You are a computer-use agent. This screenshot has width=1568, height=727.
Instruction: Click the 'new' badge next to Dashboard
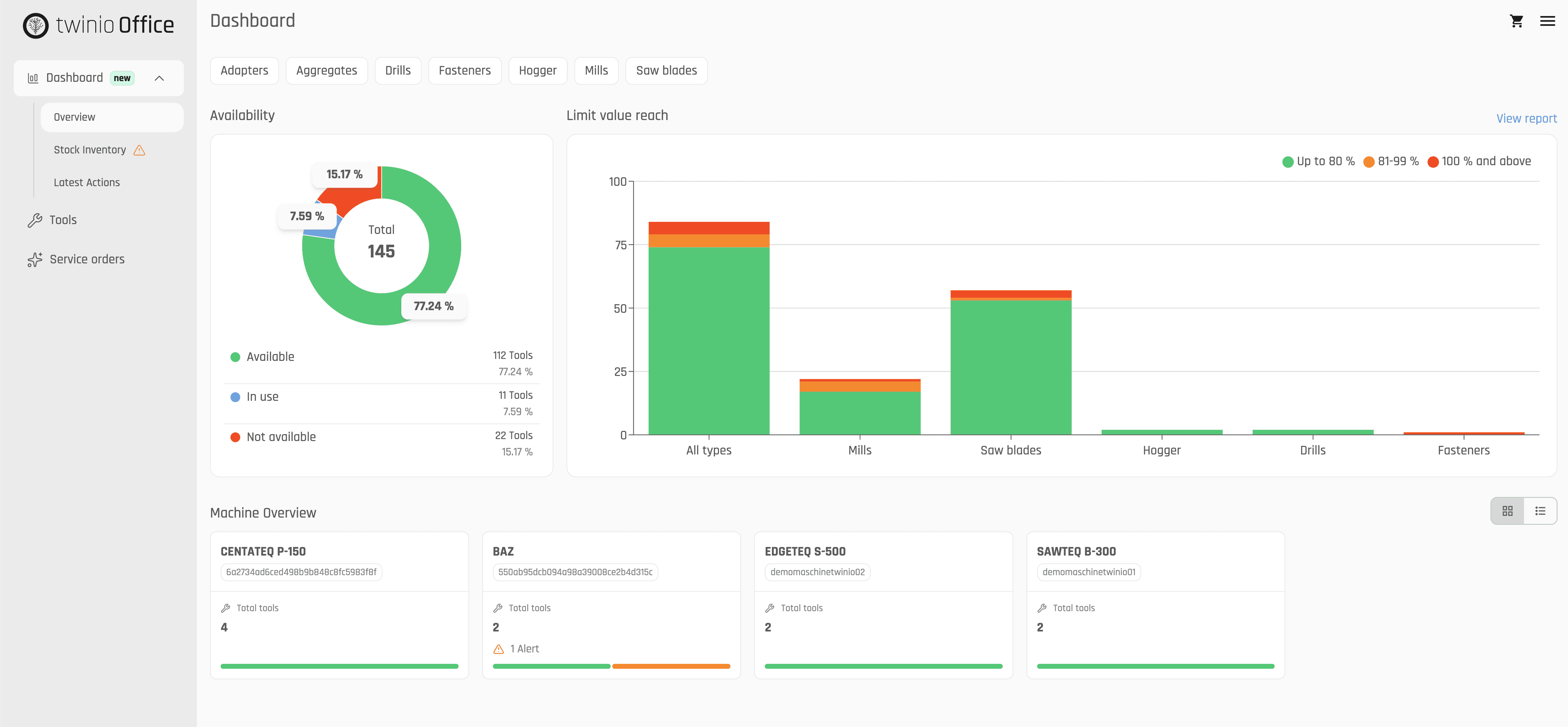pyautogui.click(x=122, y=78)
